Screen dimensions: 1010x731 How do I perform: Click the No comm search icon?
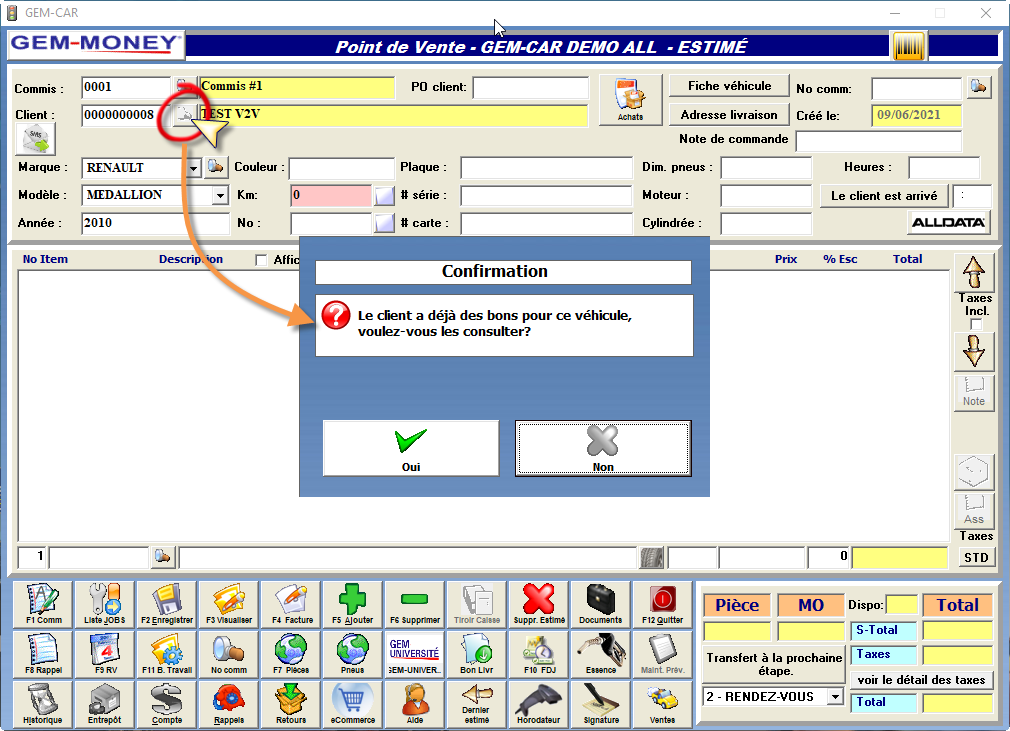[229, 654]
